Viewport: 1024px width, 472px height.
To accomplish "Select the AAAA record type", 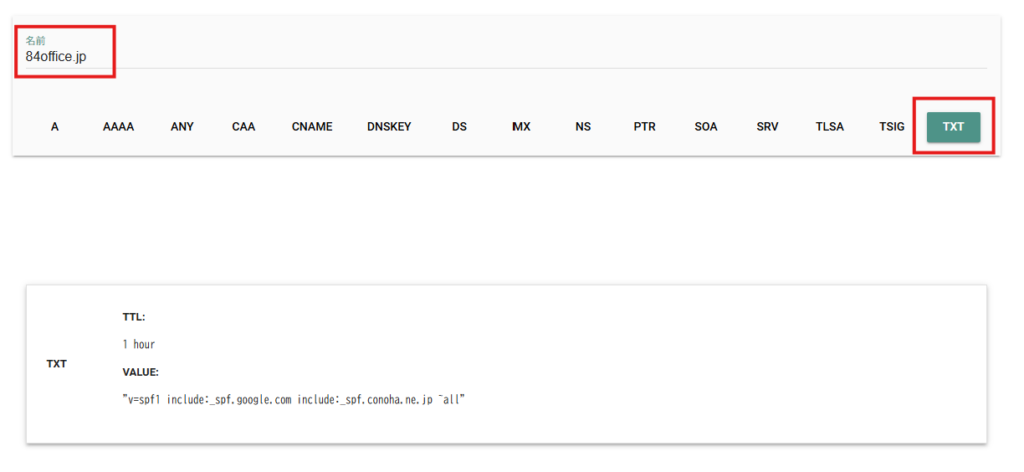I will click(x=118, y=127).
